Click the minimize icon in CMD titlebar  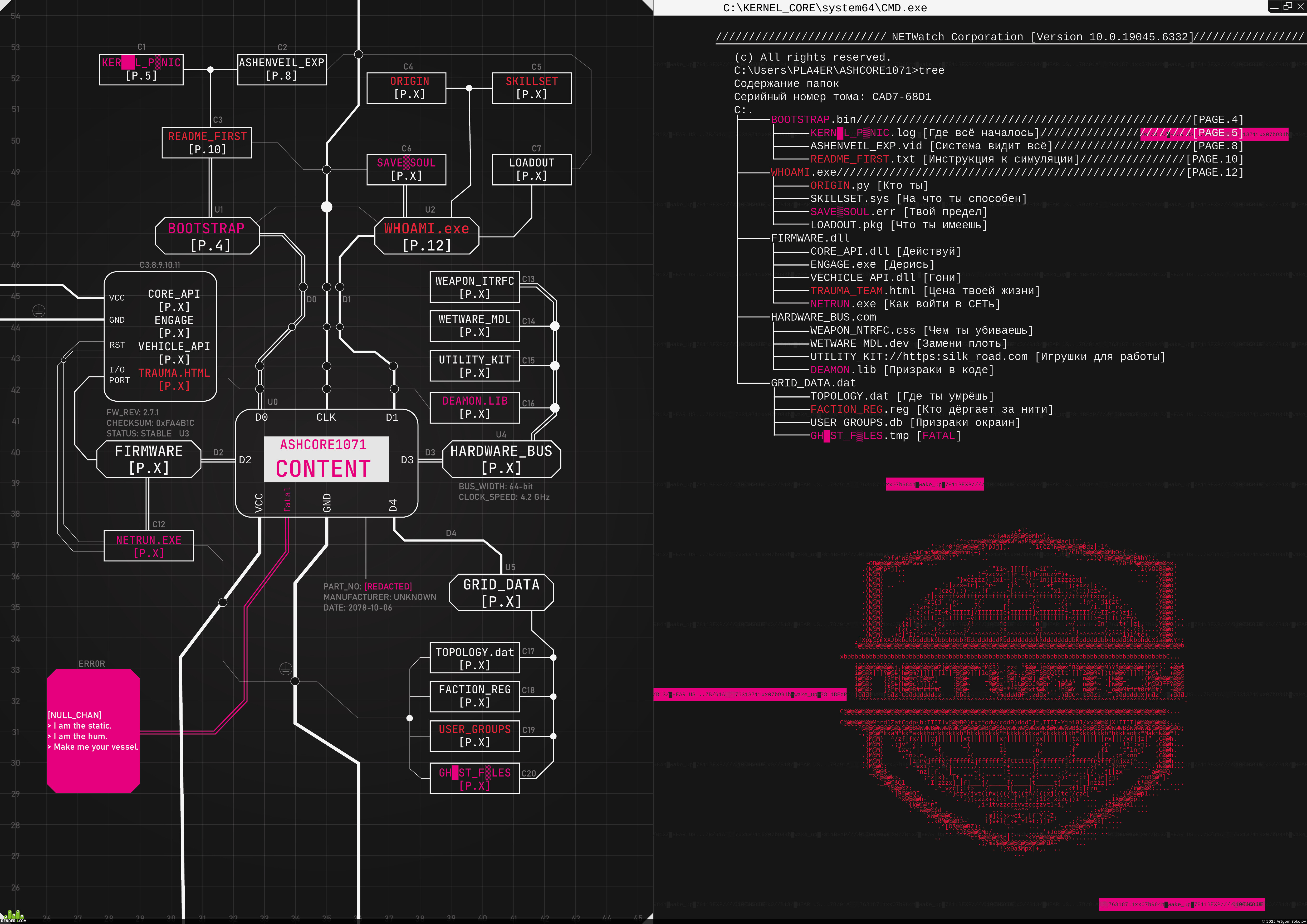click(x=1274, y=7)
